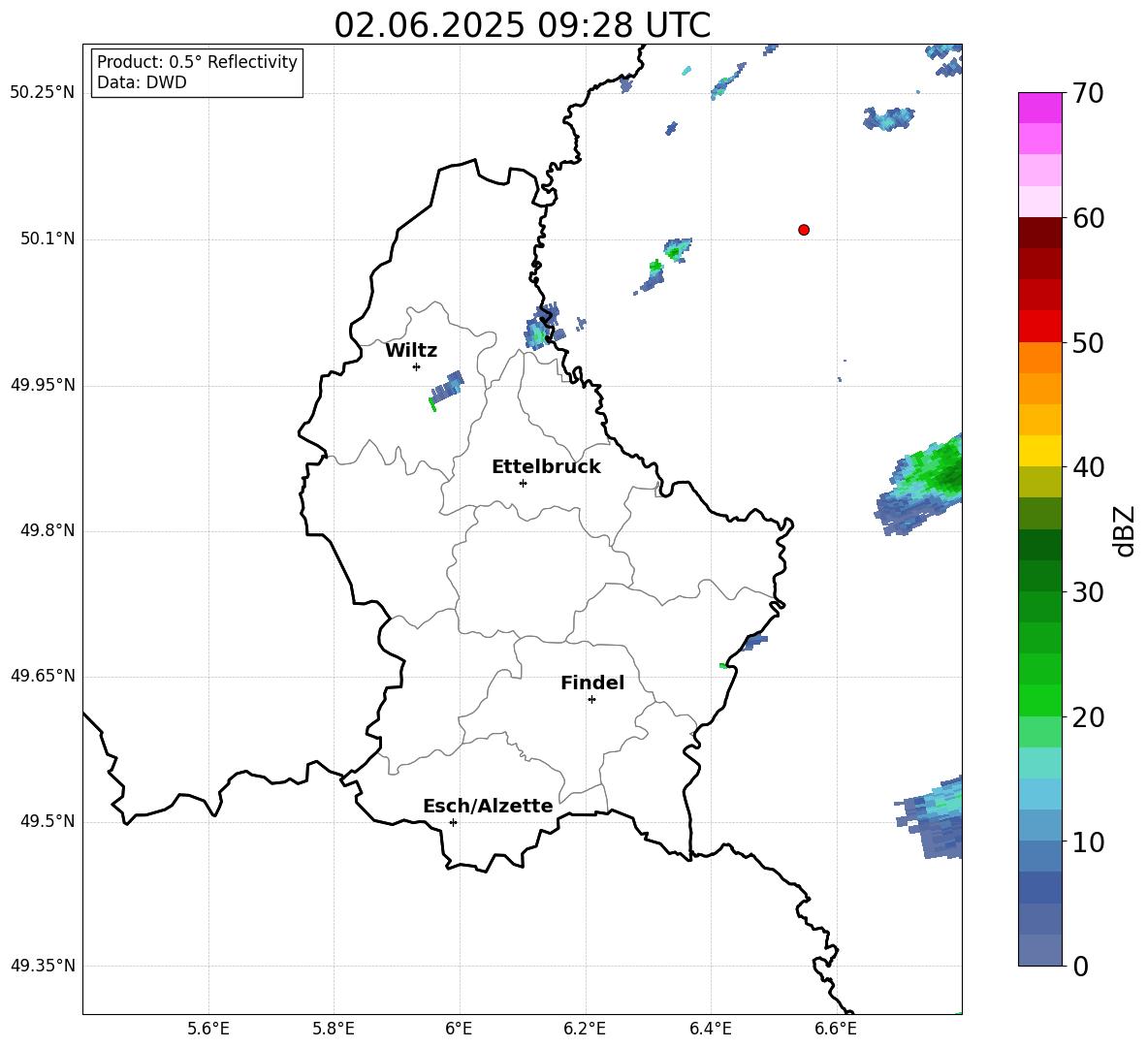1148x1048 pixels.
Task: Click the 50.25°N latitude label
Action: point(43,93)
